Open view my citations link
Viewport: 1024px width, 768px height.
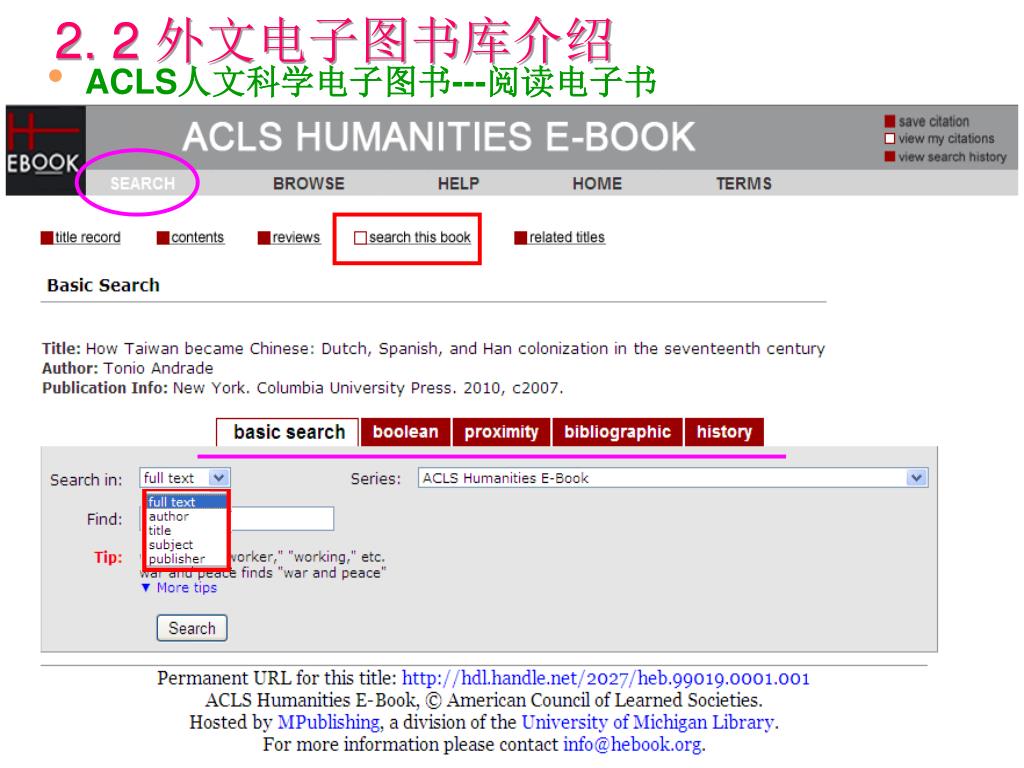(946, 138)
